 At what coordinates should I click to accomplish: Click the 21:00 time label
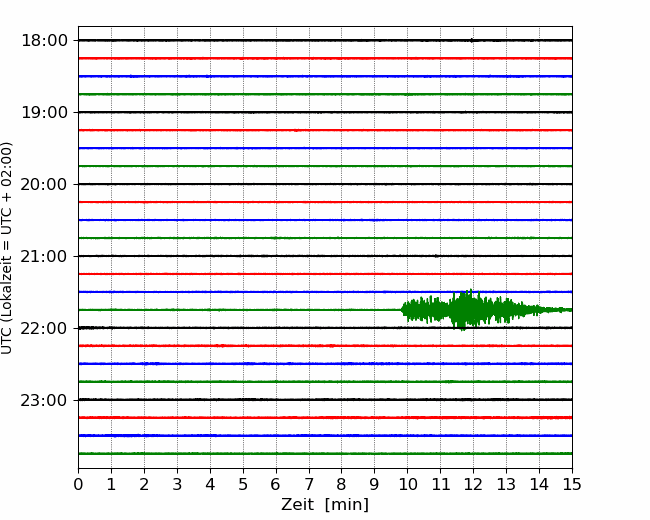44,256
